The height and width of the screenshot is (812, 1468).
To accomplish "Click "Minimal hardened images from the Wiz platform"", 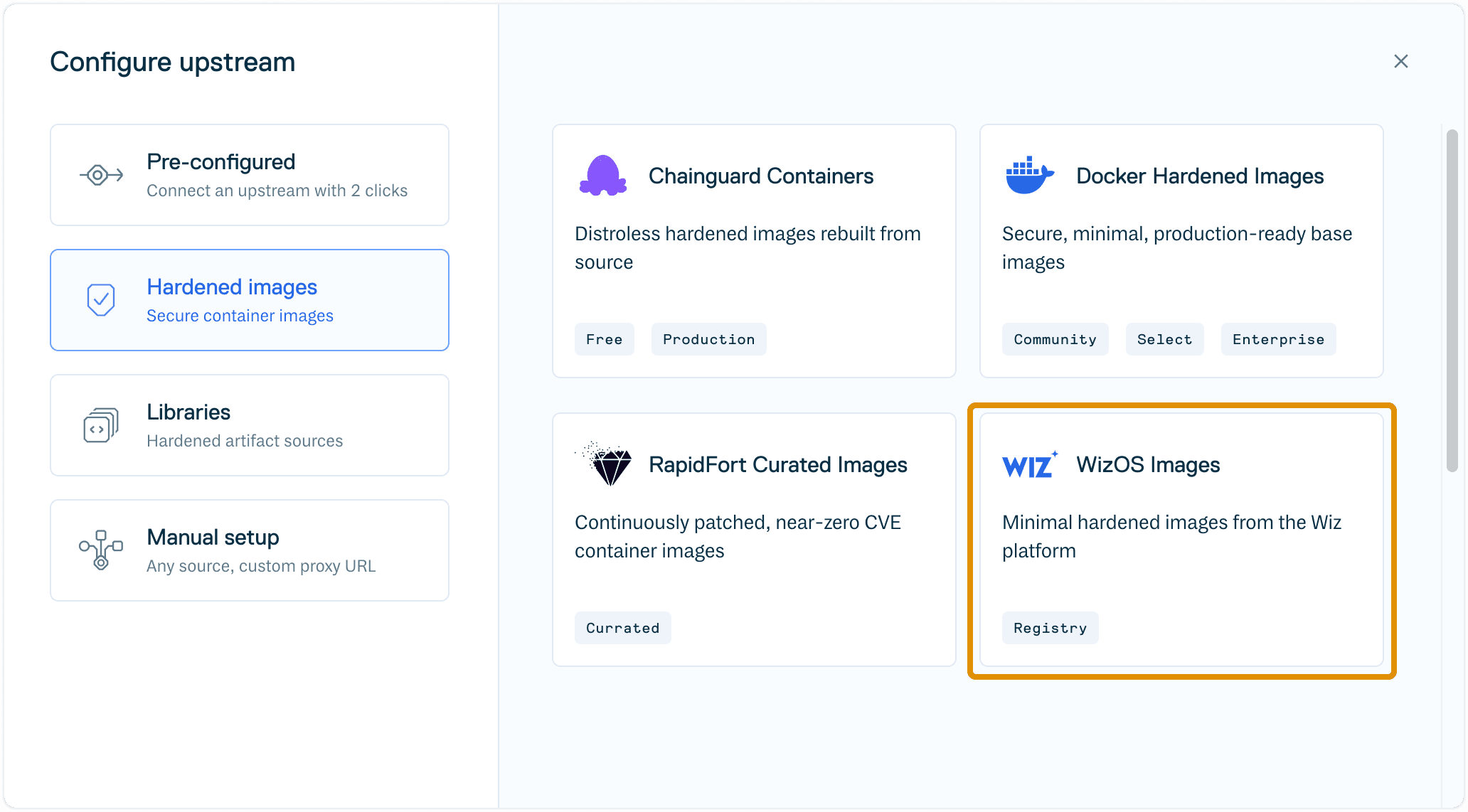I will (x=1171, y=537).
